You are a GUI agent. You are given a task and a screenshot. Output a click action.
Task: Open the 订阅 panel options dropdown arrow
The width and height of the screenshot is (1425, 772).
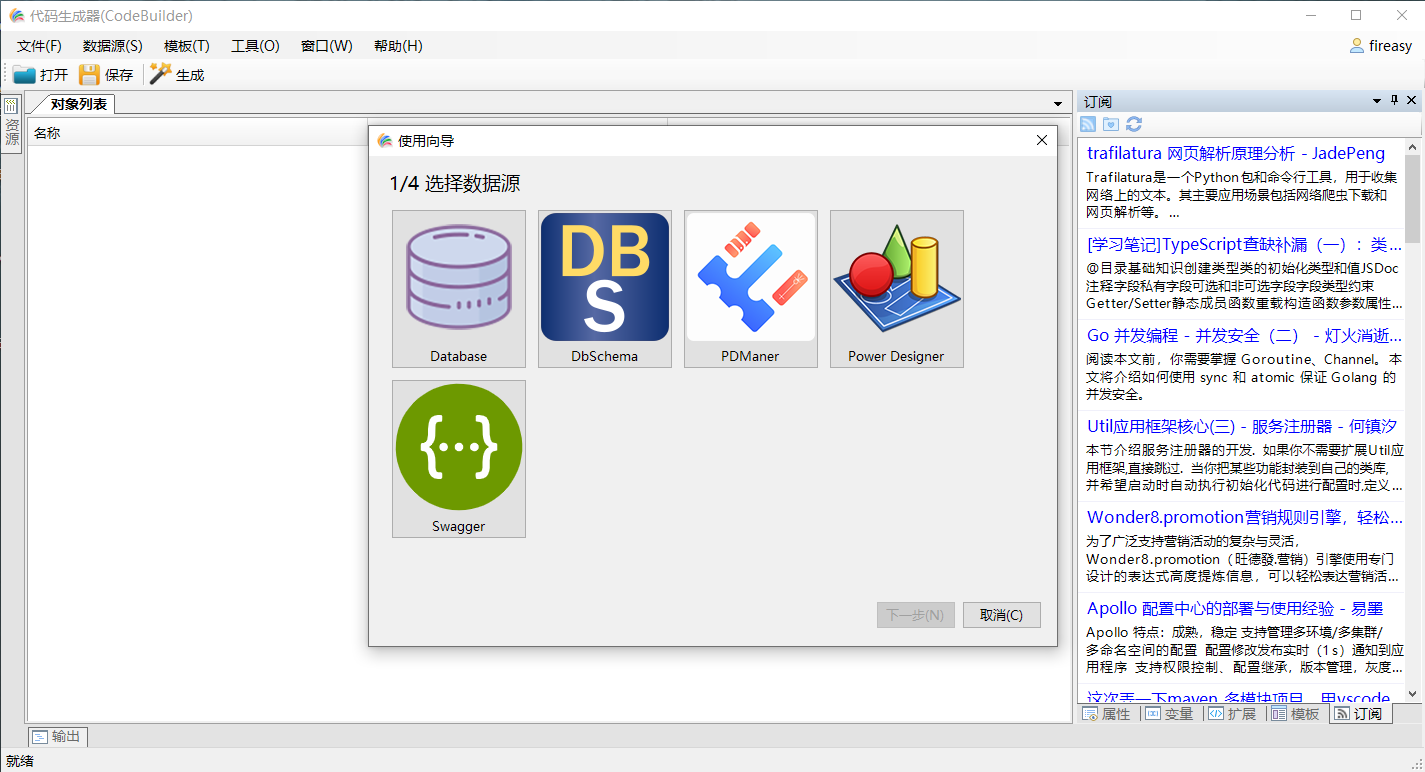point(1377,102)
